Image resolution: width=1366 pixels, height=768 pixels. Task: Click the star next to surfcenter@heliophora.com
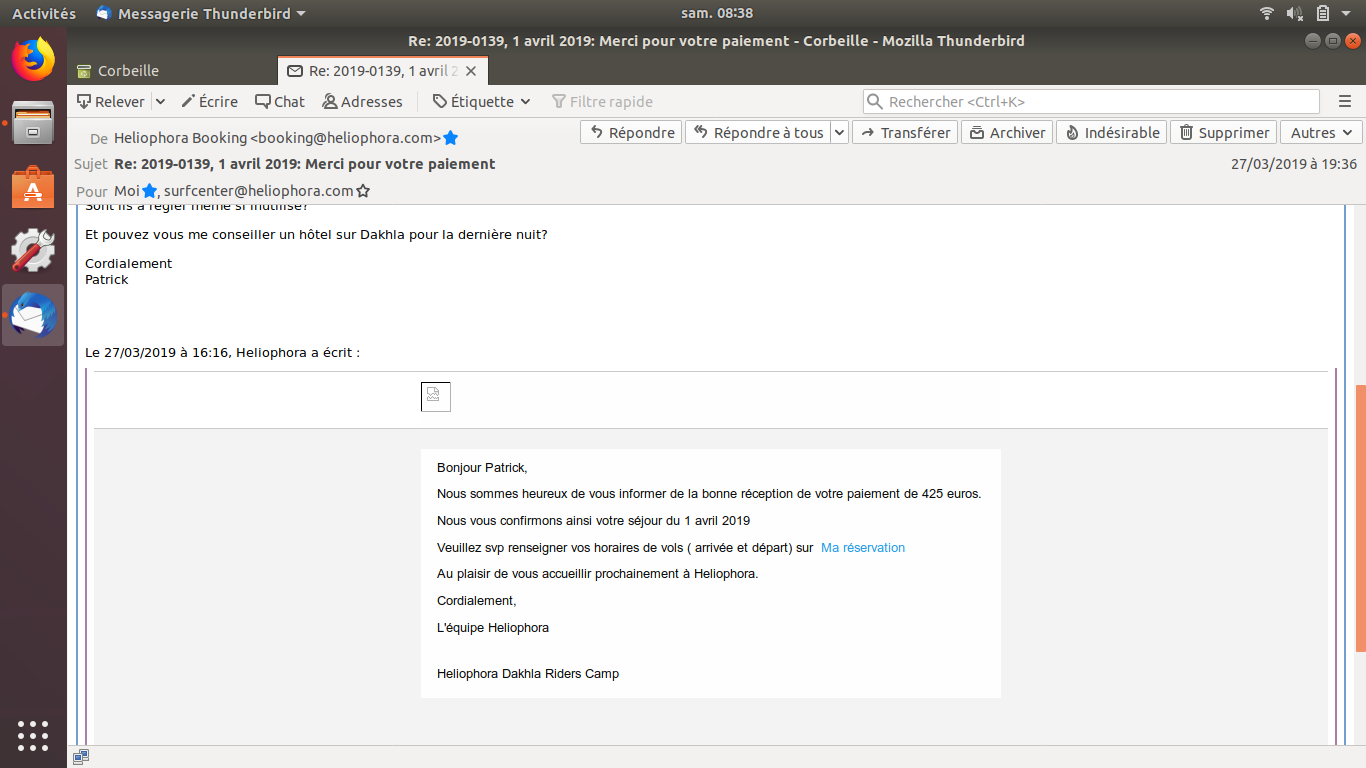point(363,191)
